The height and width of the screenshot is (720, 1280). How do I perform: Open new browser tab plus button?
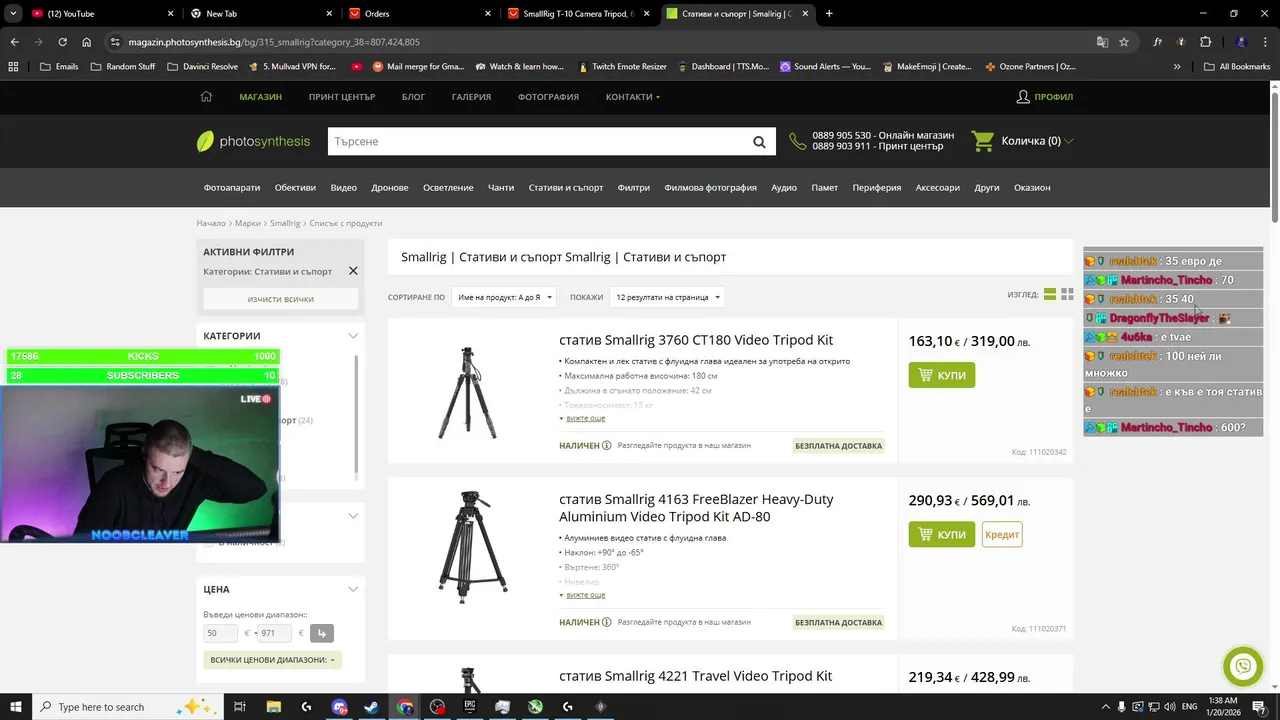click(829, 14)
